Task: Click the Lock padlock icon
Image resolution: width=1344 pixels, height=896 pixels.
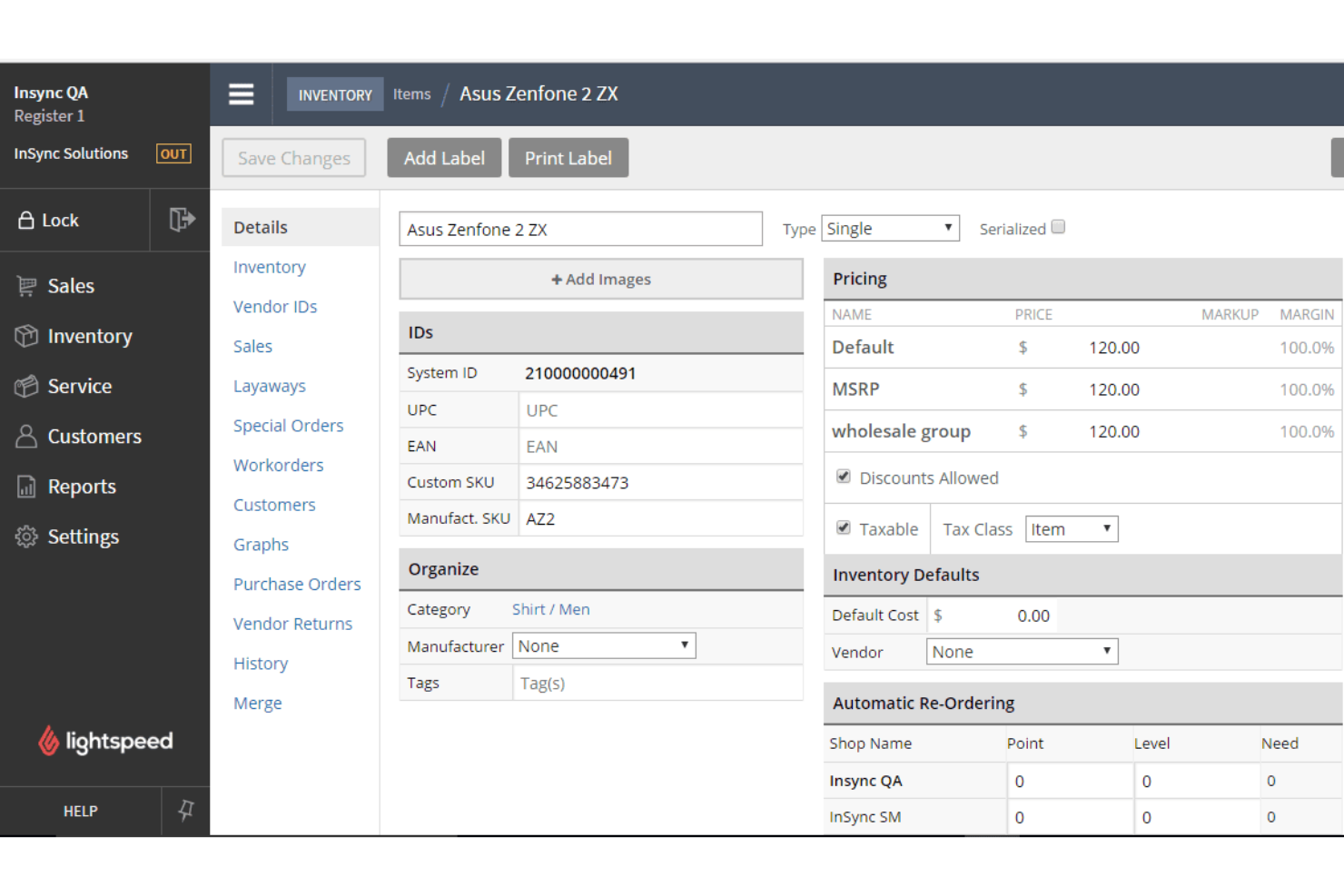Action: pyautogui.click(x=26, y=220)
